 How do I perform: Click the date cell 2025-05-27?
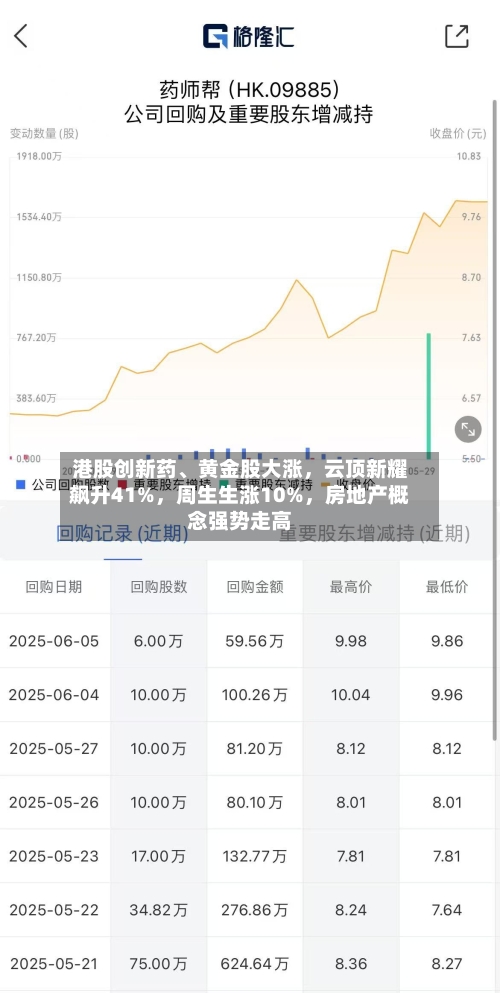(x=54, y=749)
